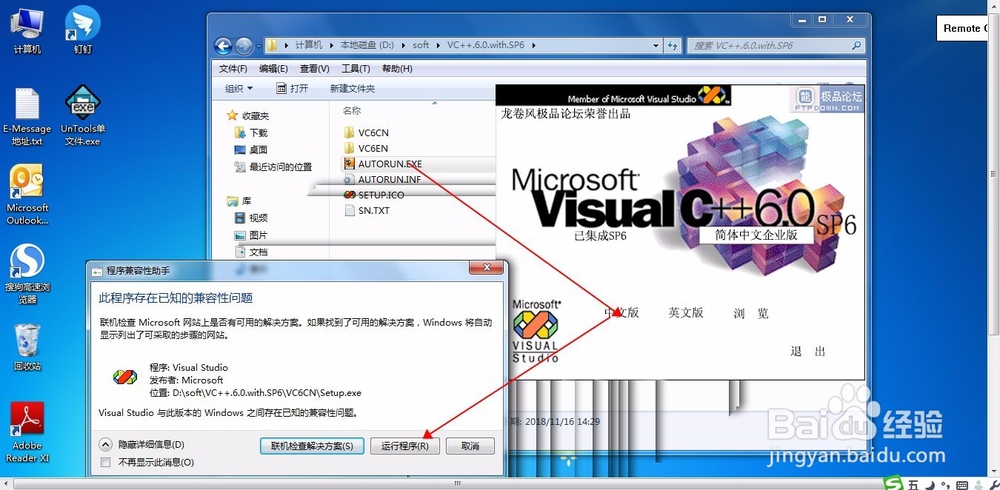Click the horizontal scrollbar at screen bottom
Viewport: 1000px width, 490px height.
[x=456, y=484]
